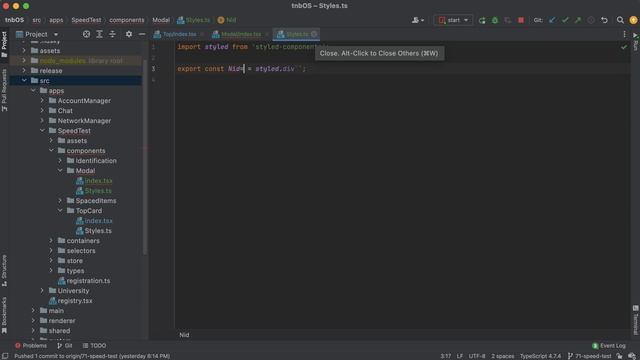Click the green Debug bug icon
640x360 pixels.
point(495,20)
